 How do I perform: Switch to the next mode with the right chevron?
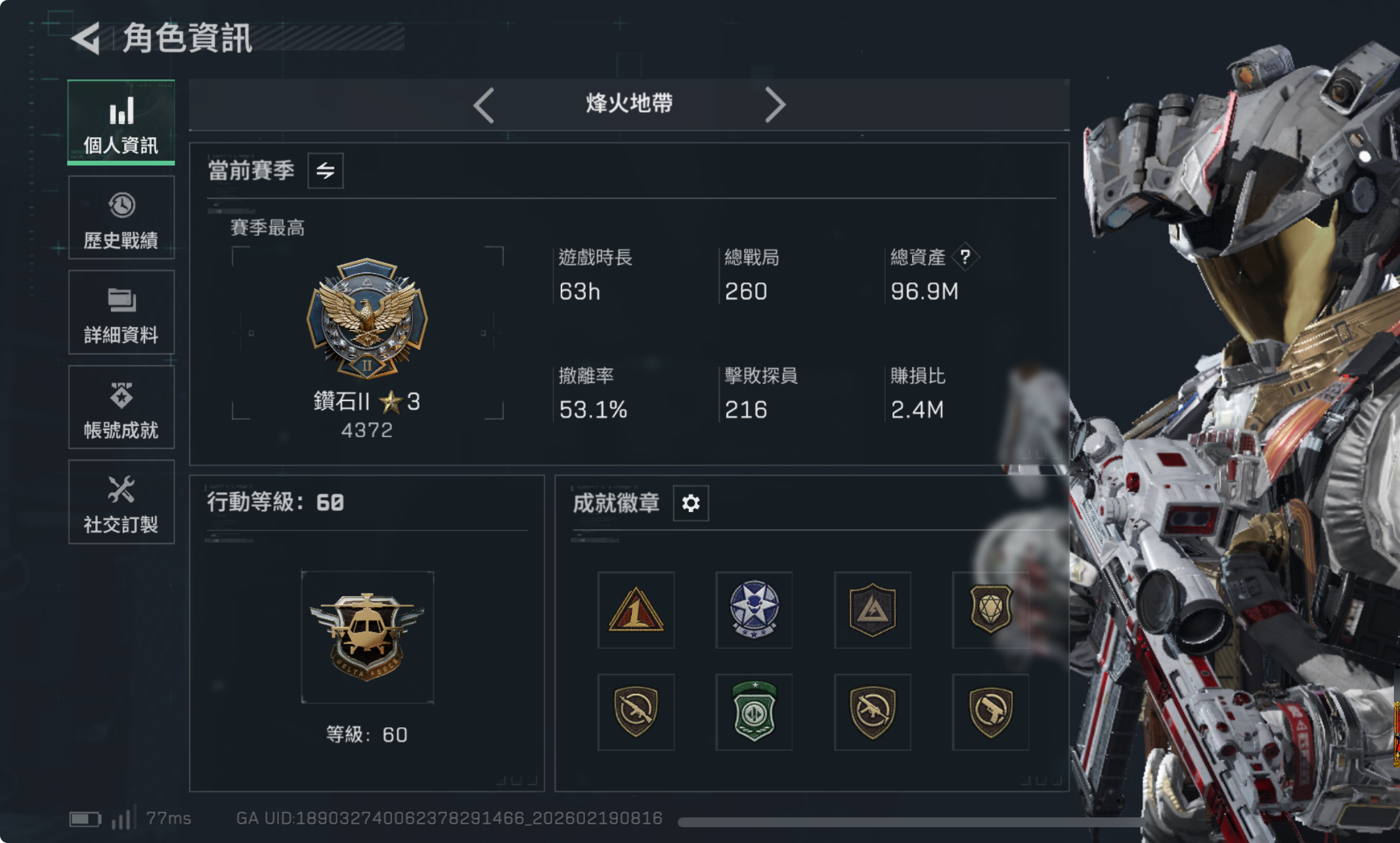(x=775, y=105)
